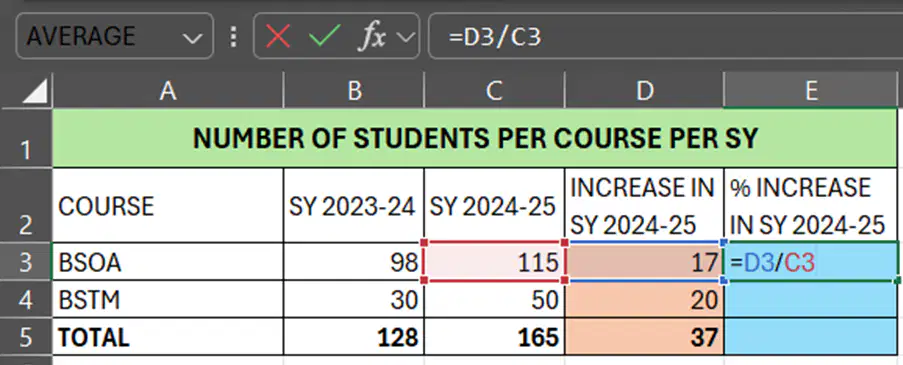Select the blue cell E5 in total row
The width and height of the screenshot is (903, 365).
pyautogui.click(x=811, y=337)
